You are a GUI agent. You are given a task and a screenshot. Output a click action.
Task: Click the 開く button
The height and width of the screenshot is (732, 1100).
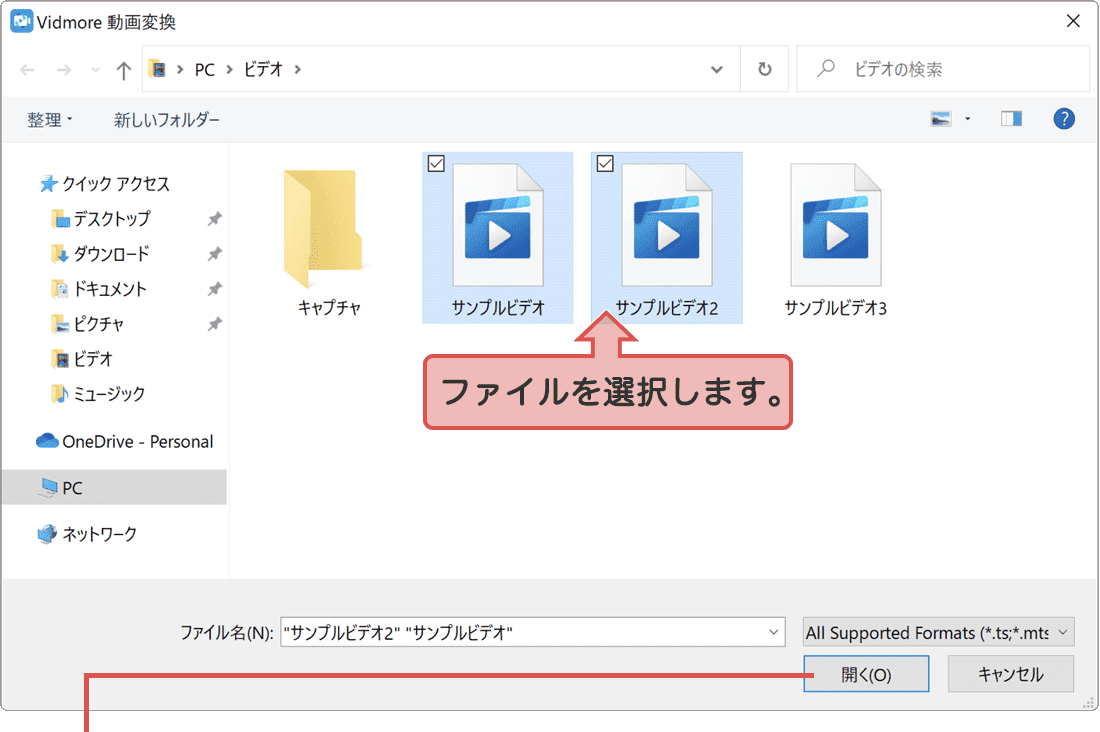click(866, 673)
